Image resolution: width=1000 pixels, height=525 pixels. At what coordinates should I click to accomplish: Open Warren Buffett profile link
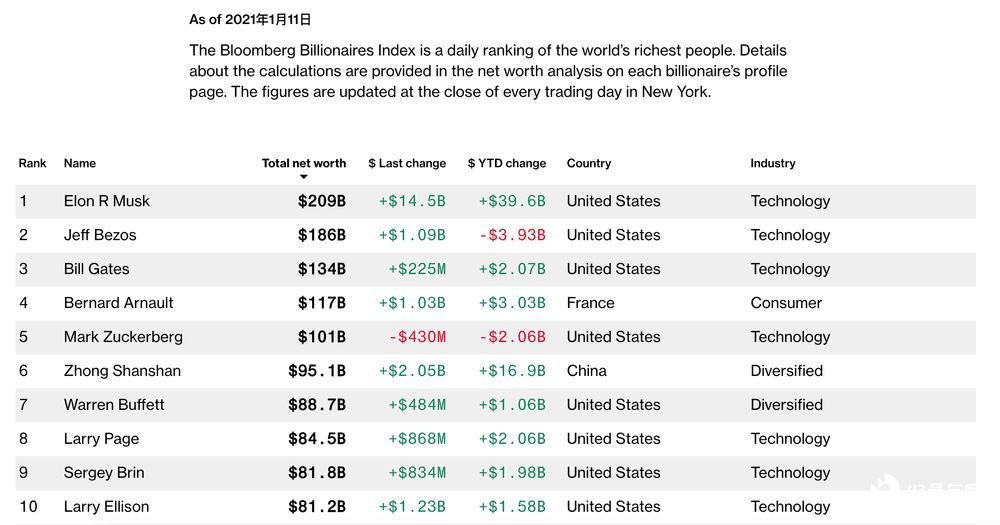114,404
